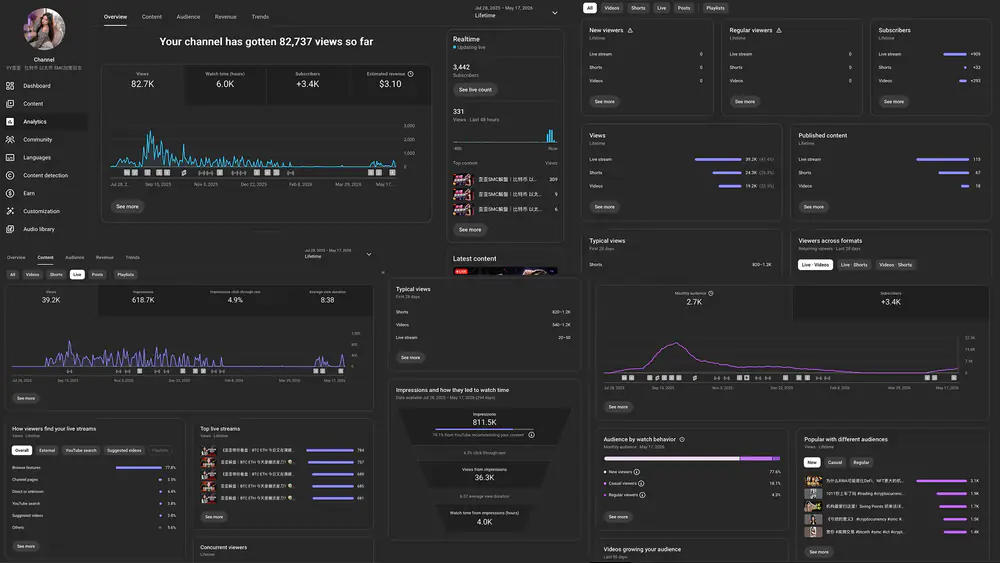Select the External traffic source chip
Screen dimensions: 1000x563
pyautogui.click(x=47, y=450)
